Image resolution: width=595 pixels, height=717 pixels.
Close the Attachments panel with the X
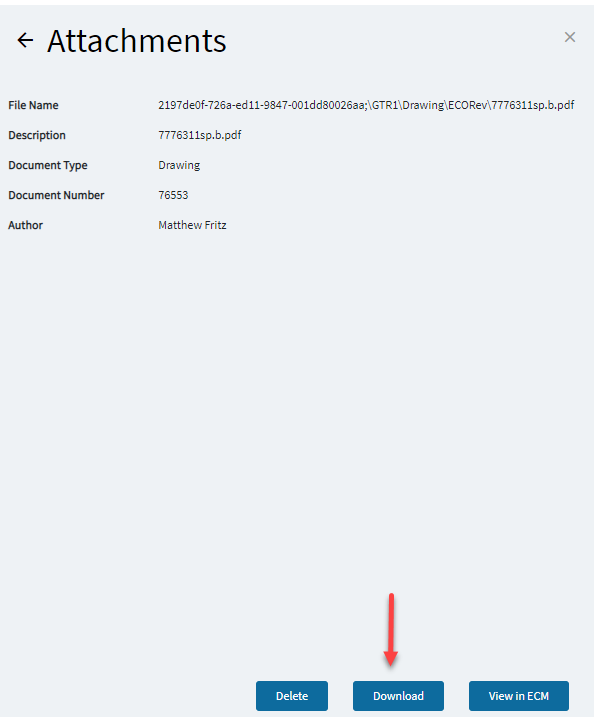(x=569, y=37)
